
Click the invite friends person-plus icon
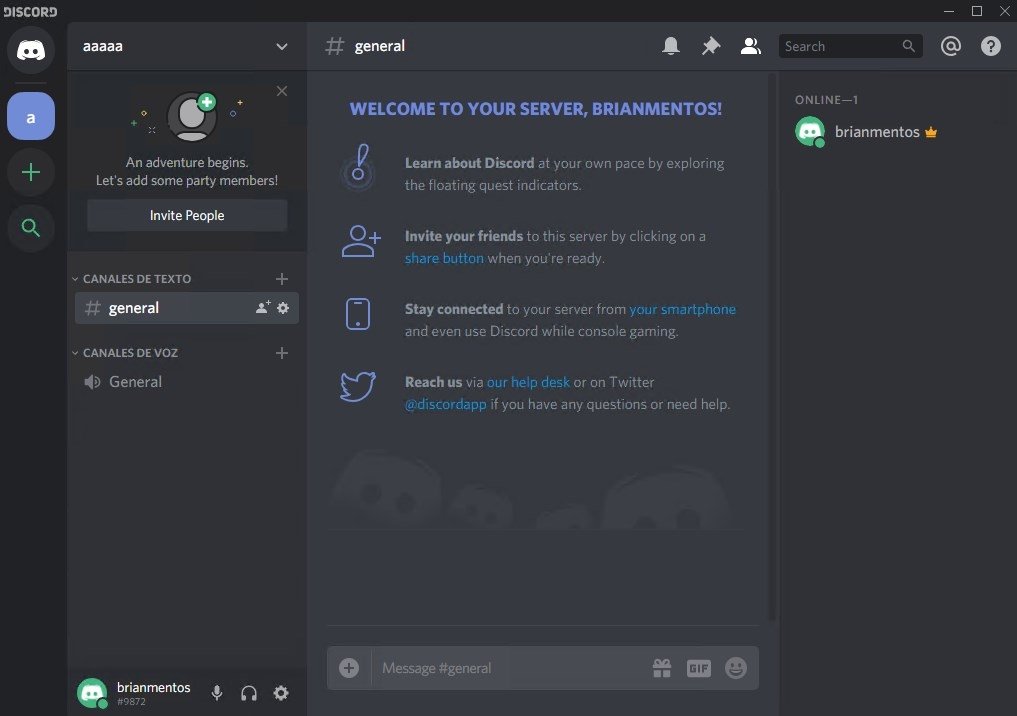click(361, 241)
